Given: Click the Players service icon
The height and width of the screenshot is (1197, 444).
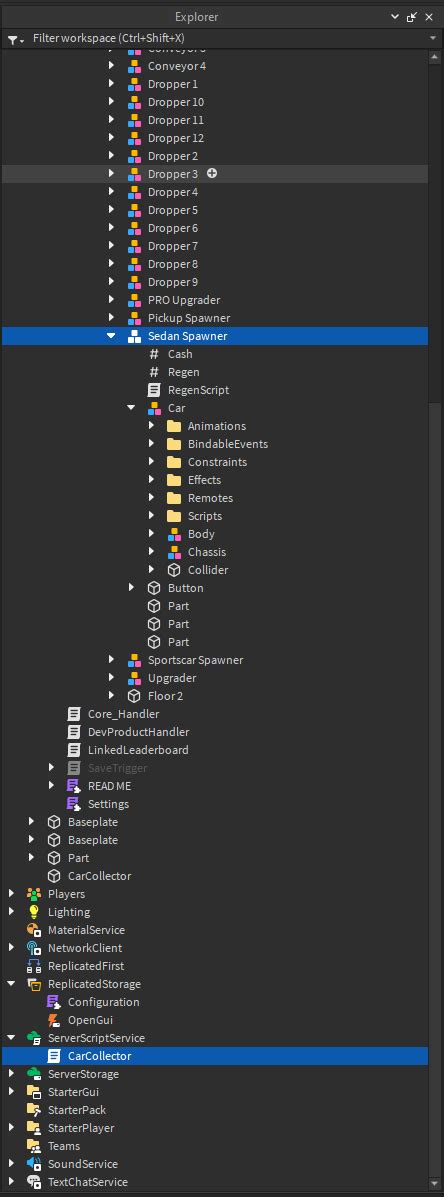Looking at the screenshot, I should 34,894.
